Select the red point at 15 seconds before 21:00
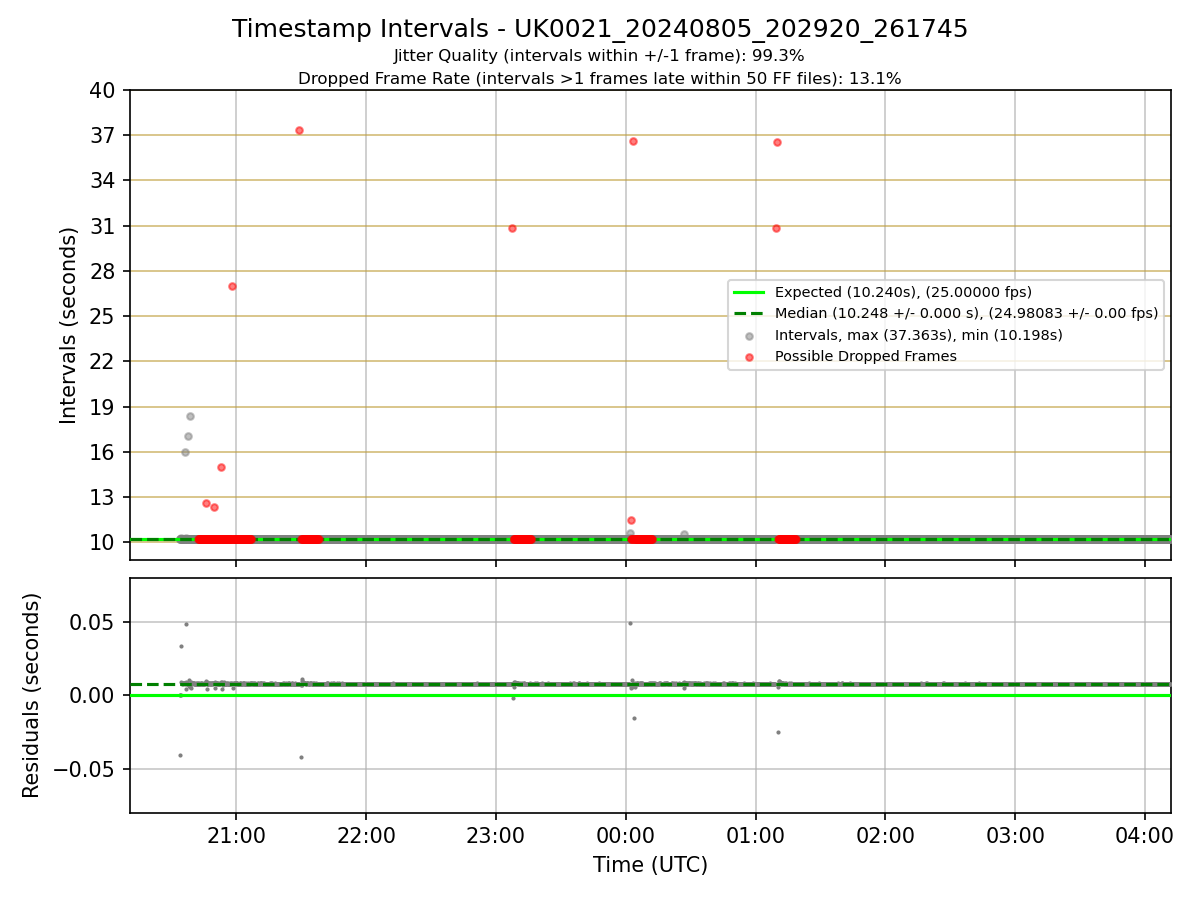This screenshot has height=900, width=1200. pyautogui.click(x=221, y=467)
